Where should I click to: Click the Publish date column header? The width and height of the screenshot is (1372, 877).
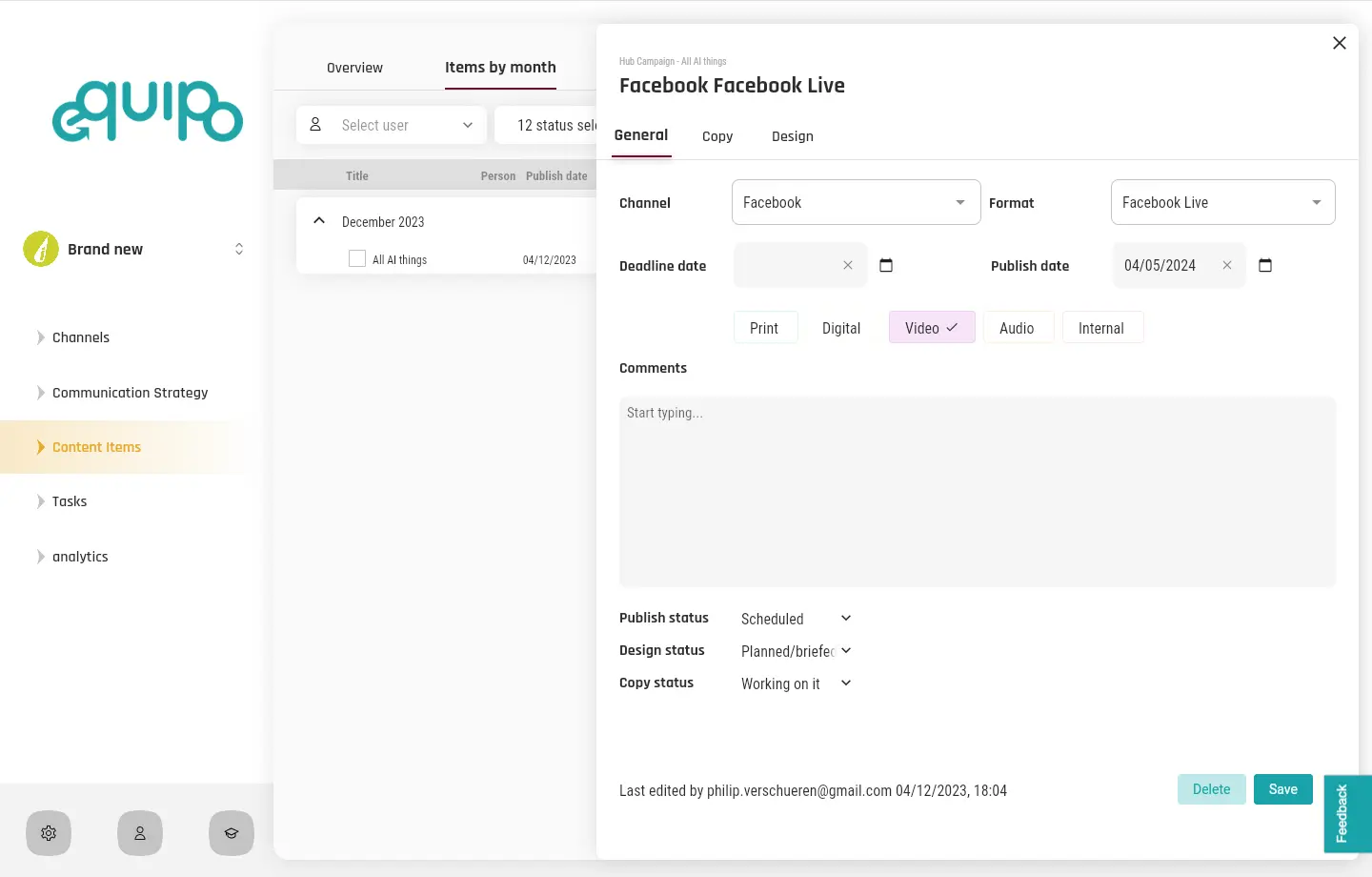(556, 176)
